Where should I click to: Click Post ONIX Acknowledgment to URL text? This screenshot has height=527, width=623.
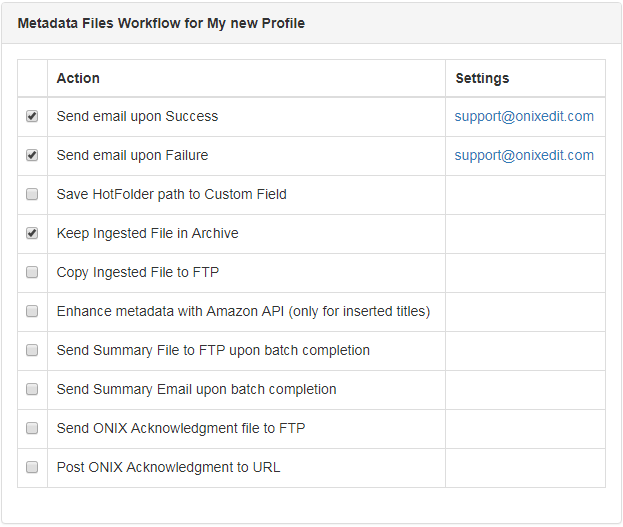(168, 467)
